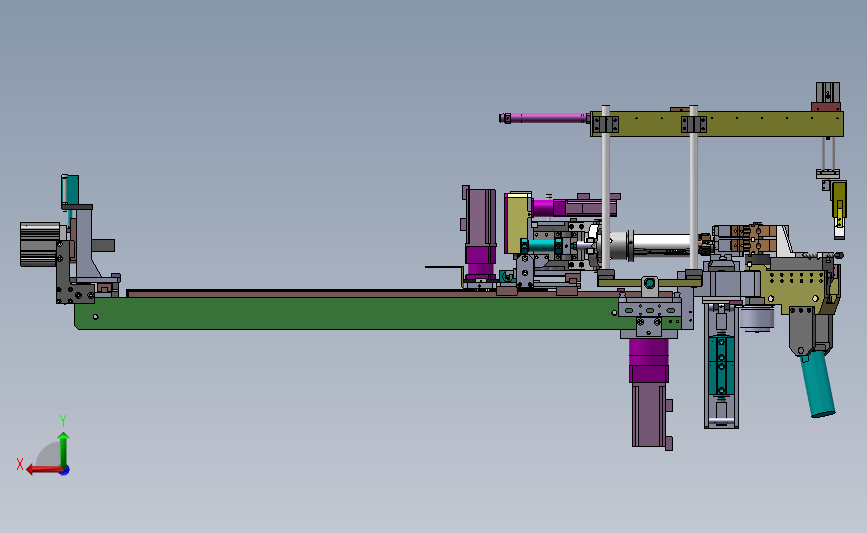This screenshot has height=533, width=867.
Task: Click the red X axis arrow of the triad
Action: (x=44, y=470)
